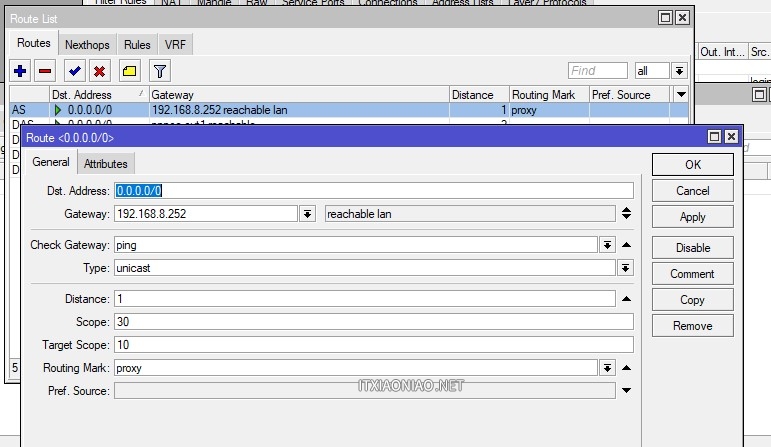Open the filter funnel icon in Route List

point(160,71)
